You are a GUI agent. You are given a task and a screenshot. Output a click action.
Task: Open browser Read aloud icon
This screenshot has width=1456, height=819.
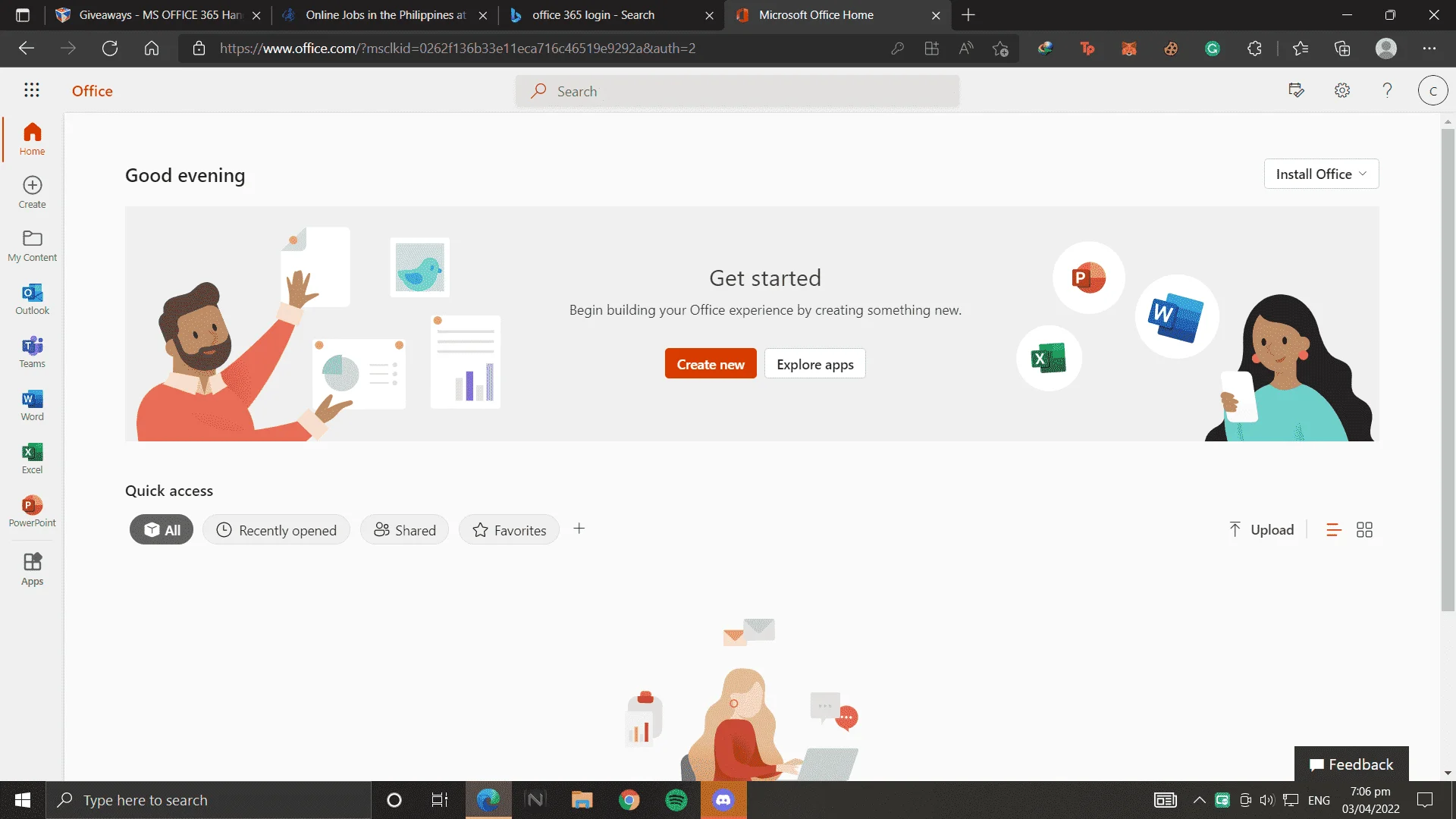pos(965,49)
